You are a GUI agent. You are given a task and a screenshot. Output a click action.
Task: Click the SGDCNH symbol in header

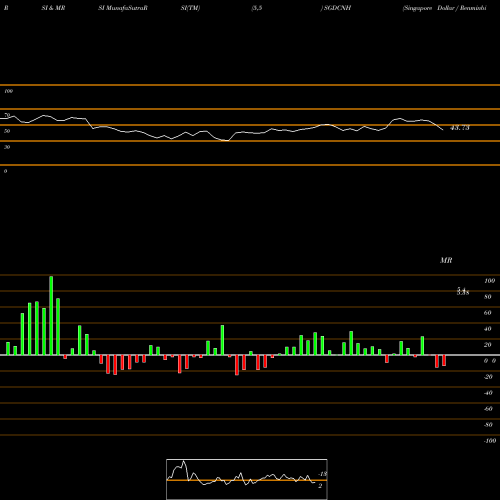[x=337, y=8]
